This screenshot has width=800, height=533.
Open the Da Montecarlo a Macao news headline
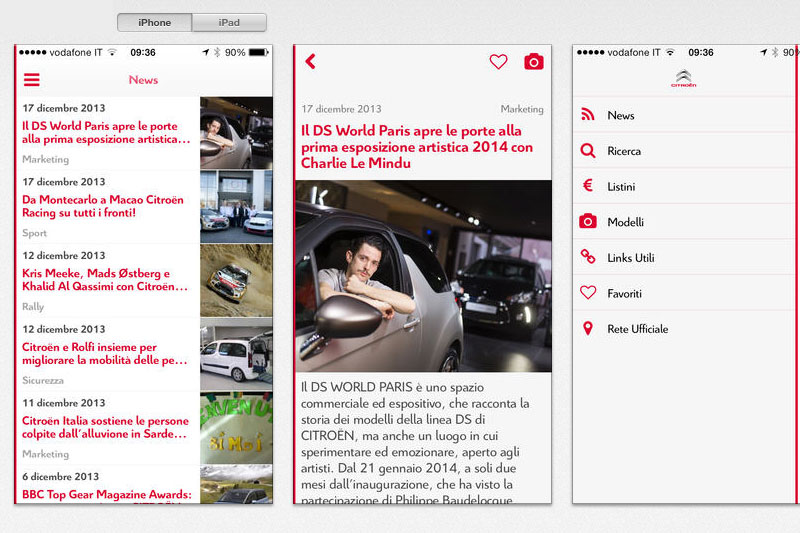[x=103, y=206]
